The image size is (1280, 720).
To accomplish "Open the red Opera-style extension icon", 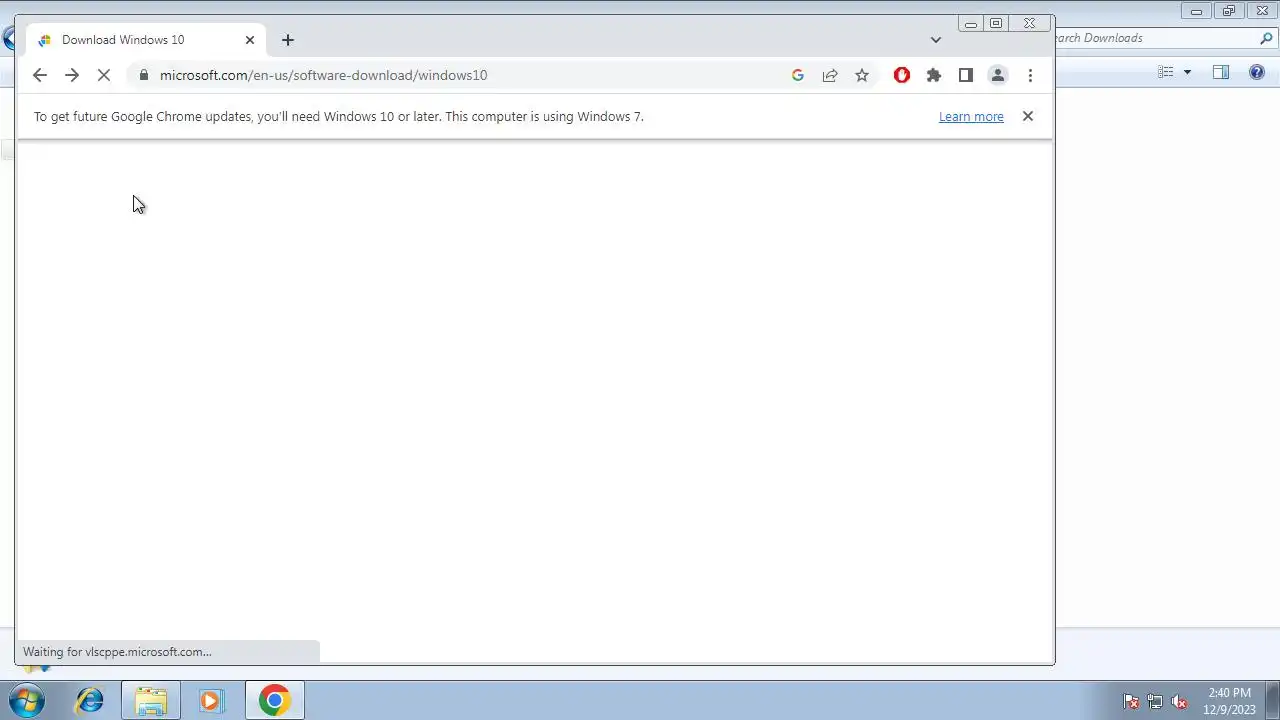I will [902, 75].
